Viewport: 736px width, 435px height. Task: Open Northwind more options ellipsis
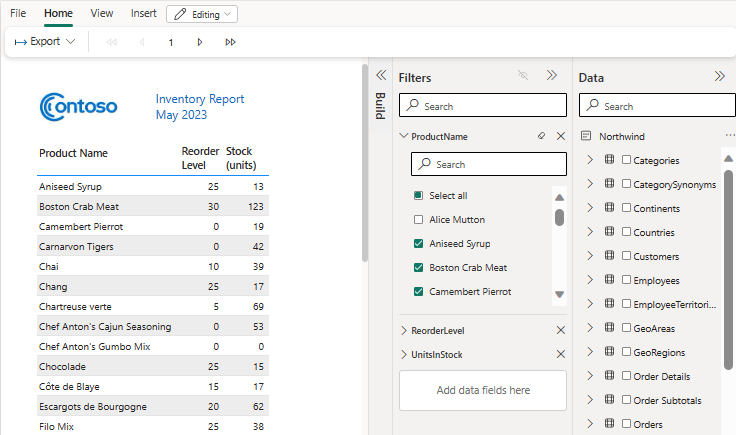(x=729, y=136)
